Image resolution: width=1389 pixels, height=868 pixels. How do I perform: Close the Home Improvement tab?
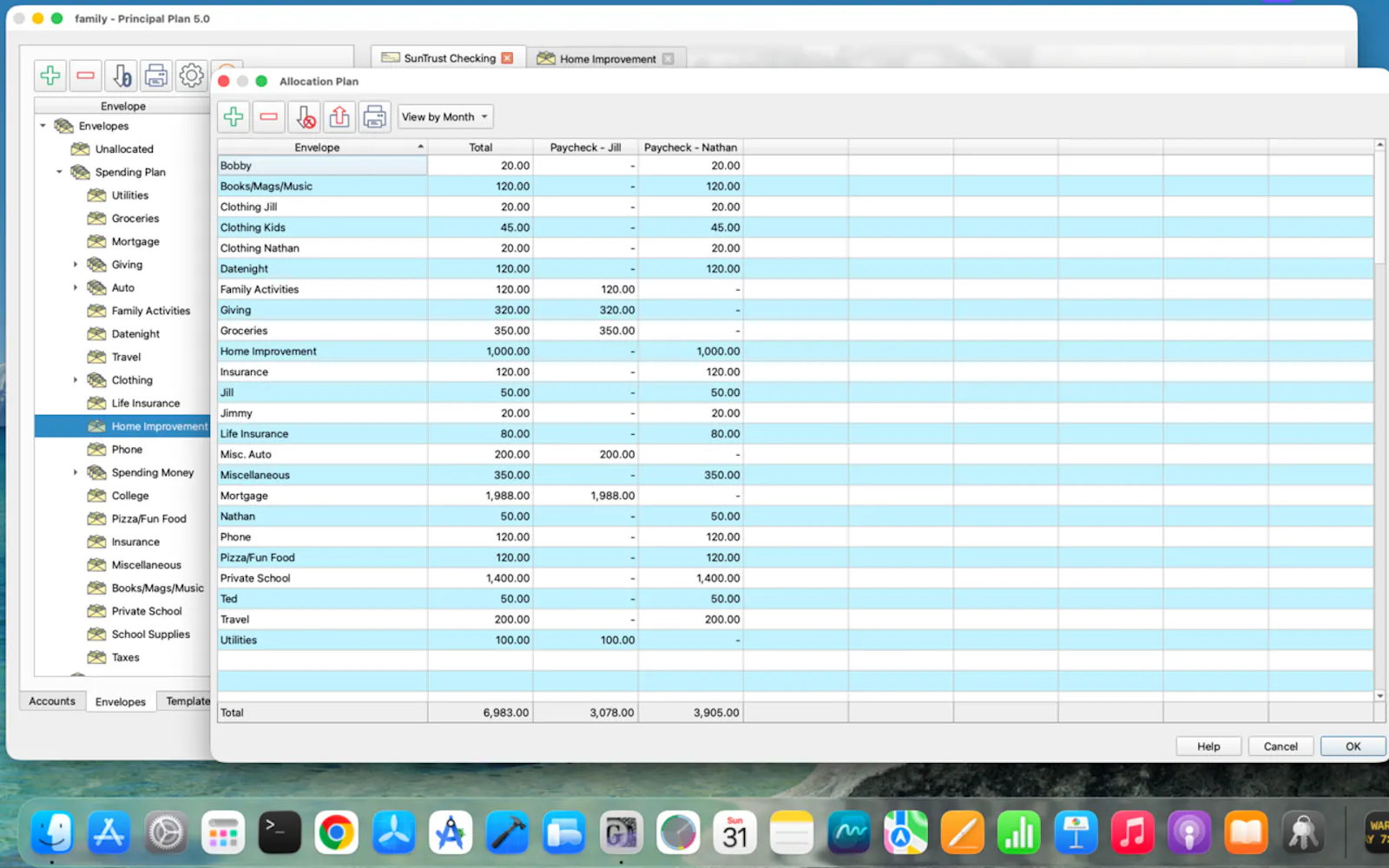coord(668,59)
